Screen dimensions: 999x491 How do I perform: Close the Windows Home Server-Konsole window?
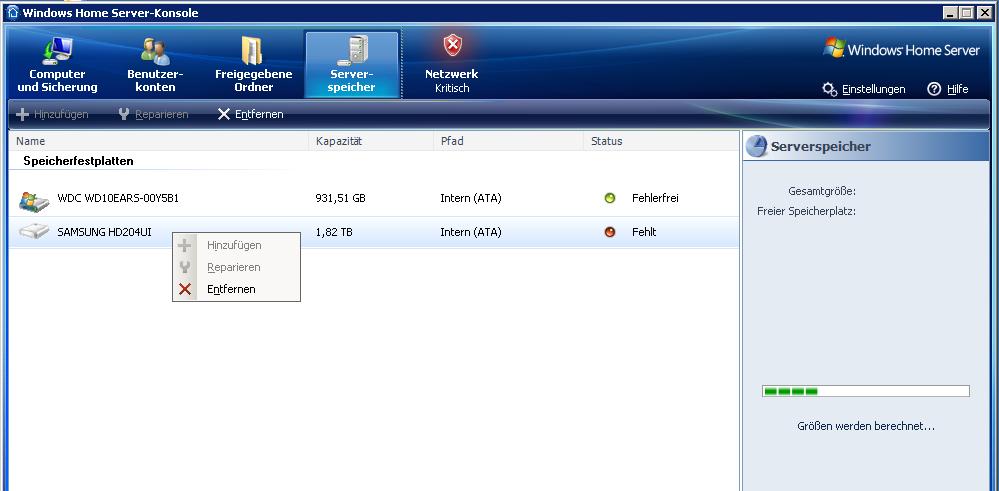(x=984, y=13)
